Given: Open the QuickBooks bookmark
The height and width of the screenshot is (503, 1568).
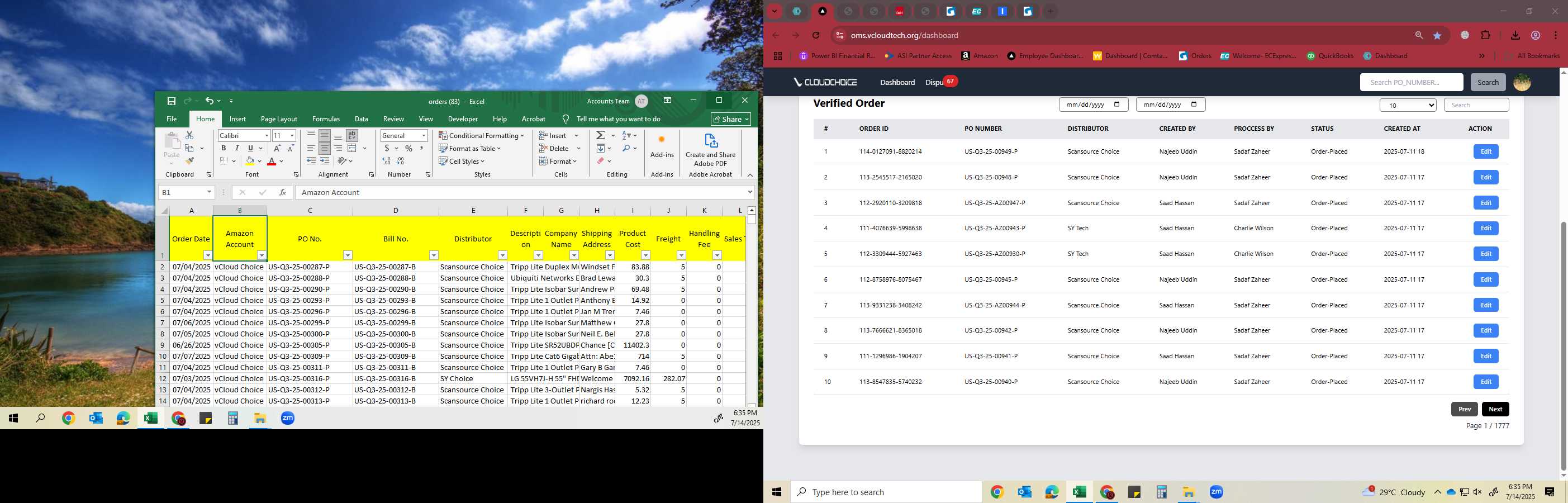Looking at the screenshot, I should (1330, 56).
